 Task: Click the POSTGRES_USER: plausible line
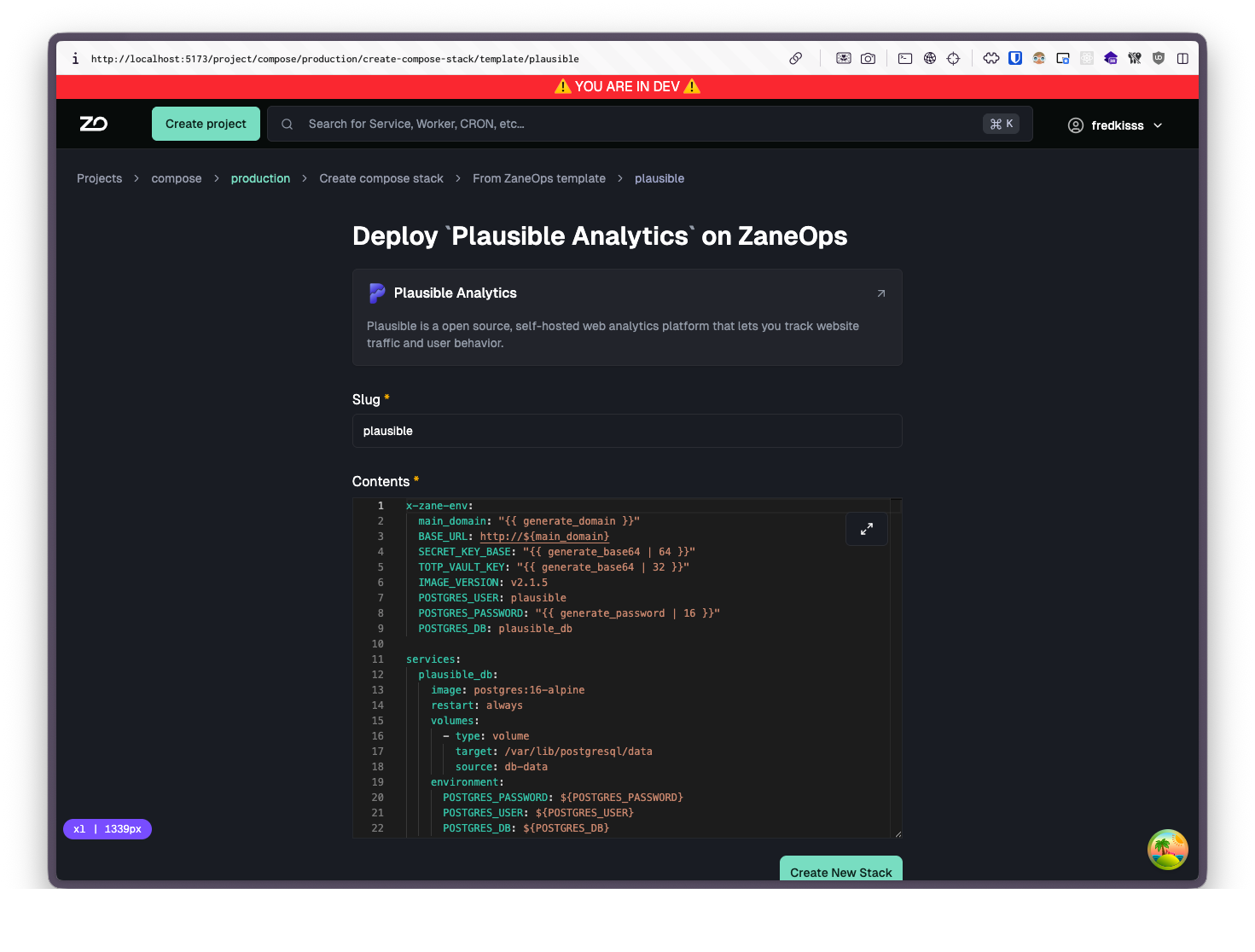(492, 598)
